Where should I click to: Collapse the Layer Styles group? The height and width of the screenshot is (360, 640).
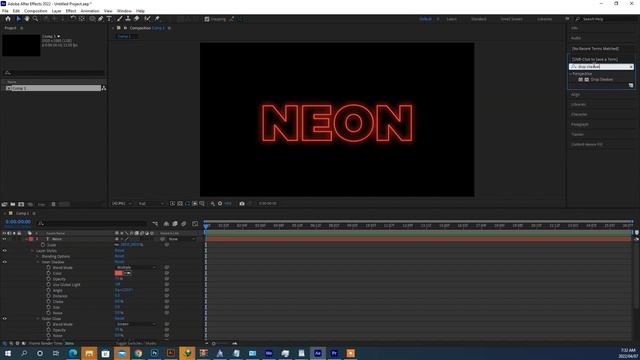click(x=33, y=251)
